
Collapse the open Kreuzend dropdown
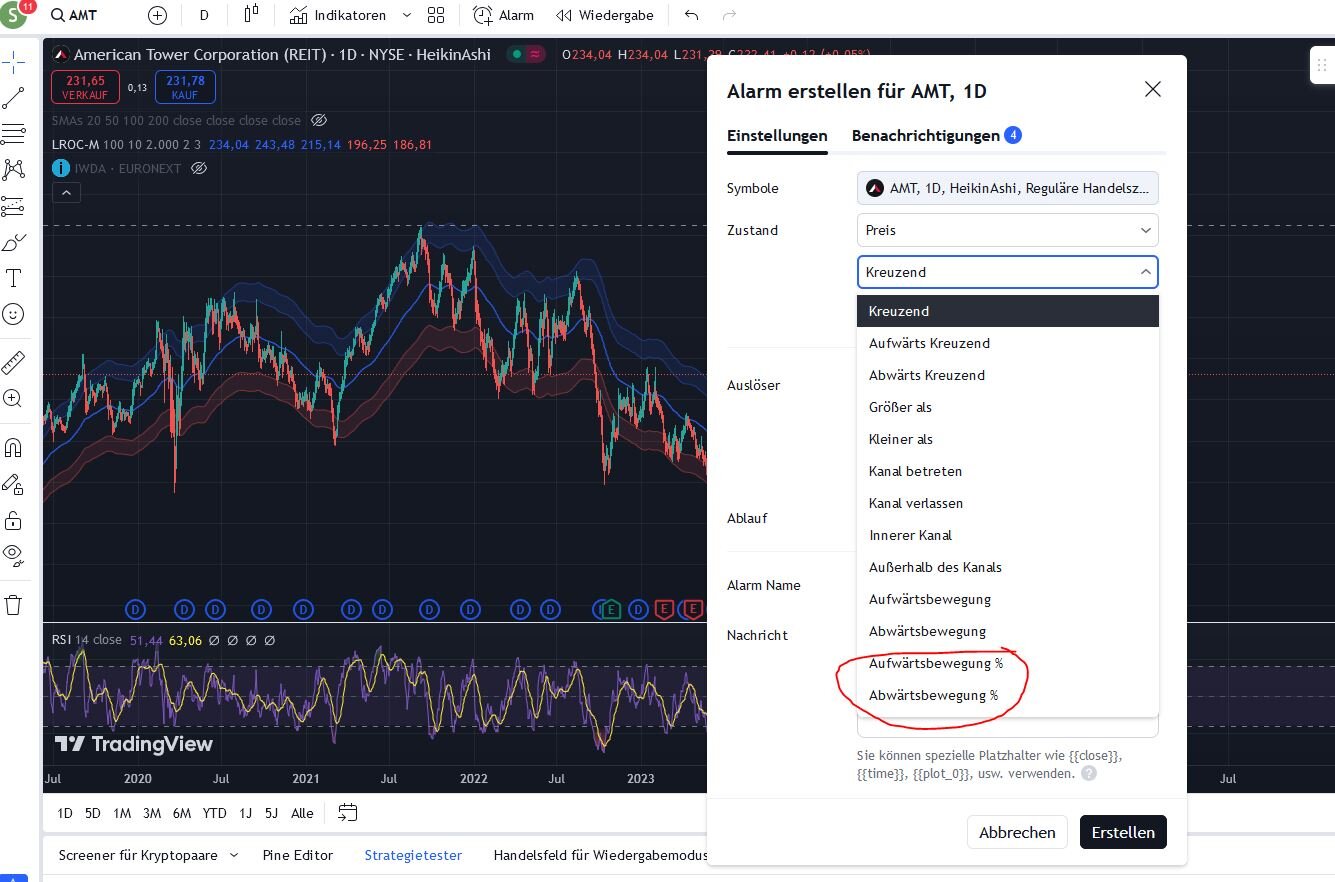(x=1008, y=272)
